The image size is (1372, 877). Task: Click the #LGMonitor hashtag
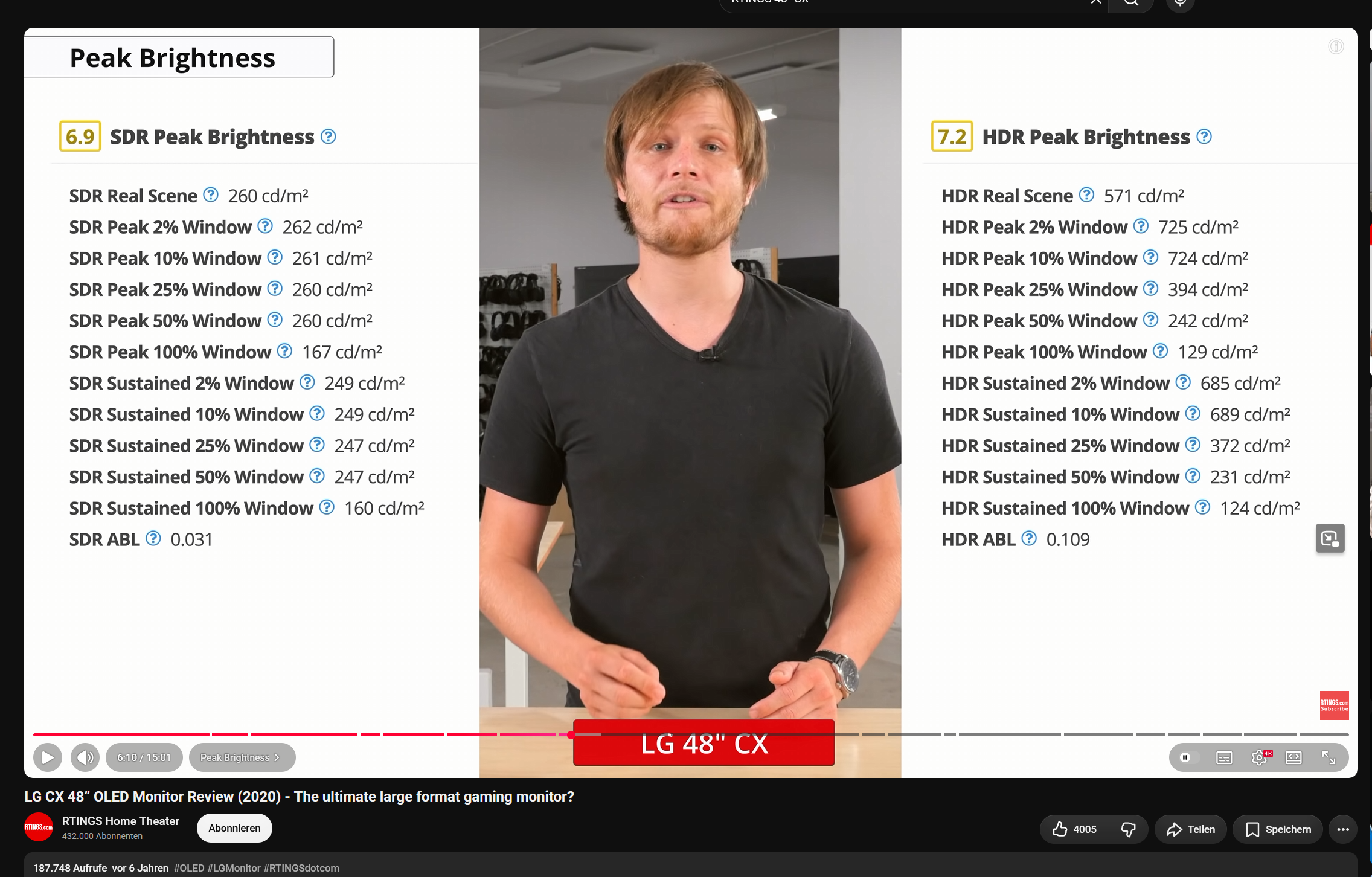pyautogui.click(x=234, y=868)
